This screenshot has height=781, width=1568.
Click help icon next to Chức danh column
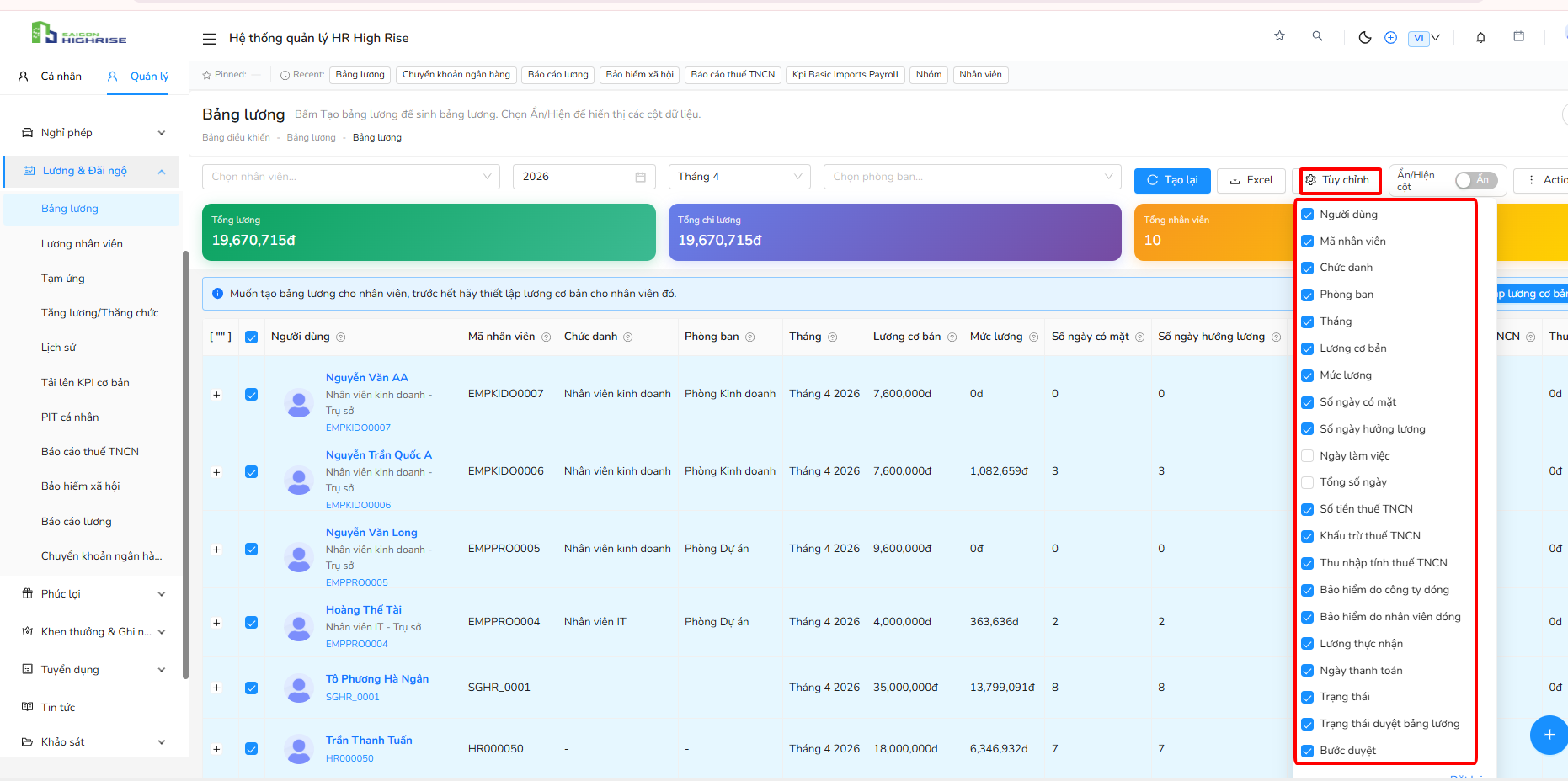[628, 337]
